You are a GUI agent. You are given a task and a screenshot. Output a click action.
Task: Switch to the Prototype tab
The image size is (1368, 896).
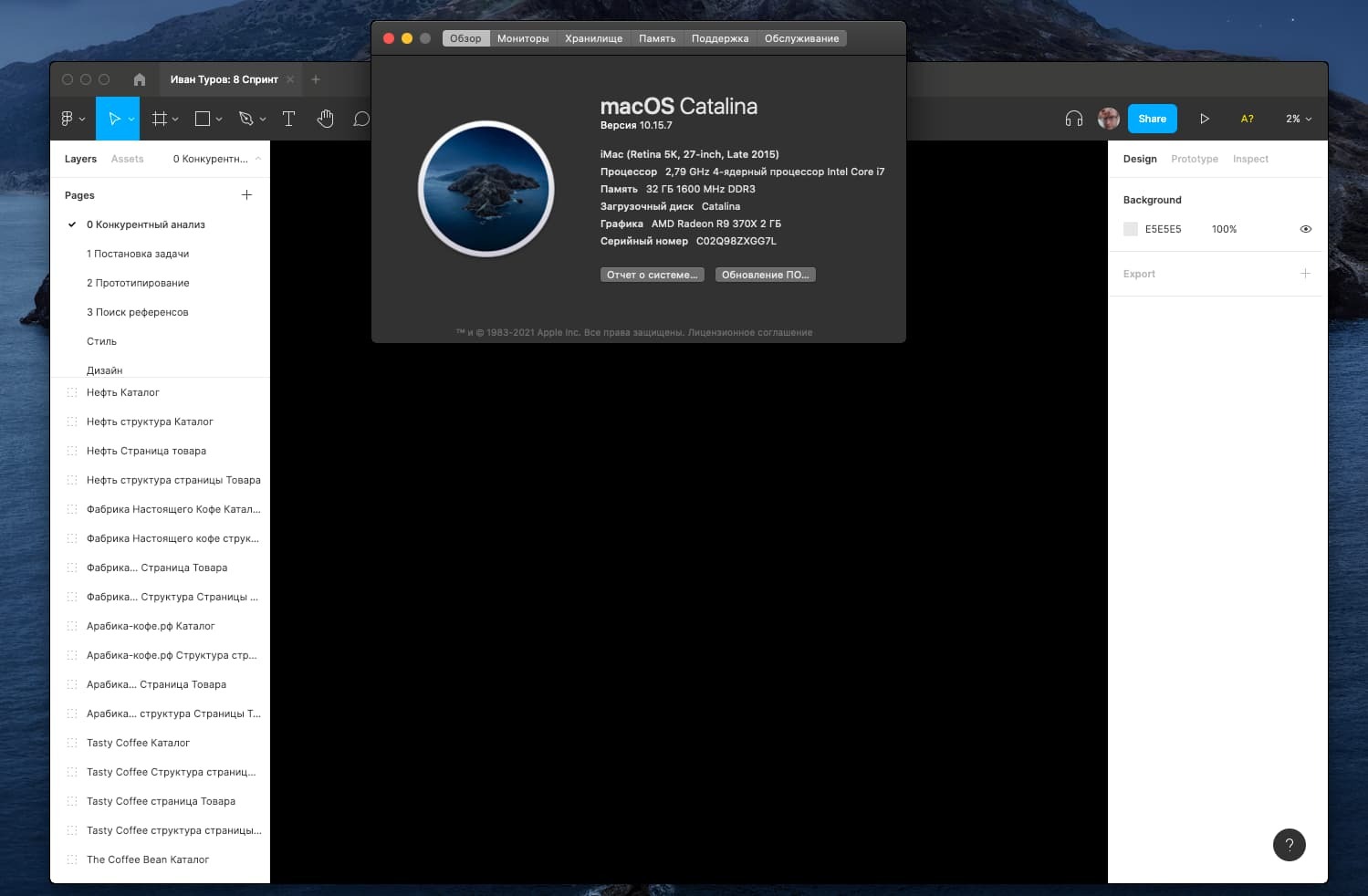pos(1195,159)
